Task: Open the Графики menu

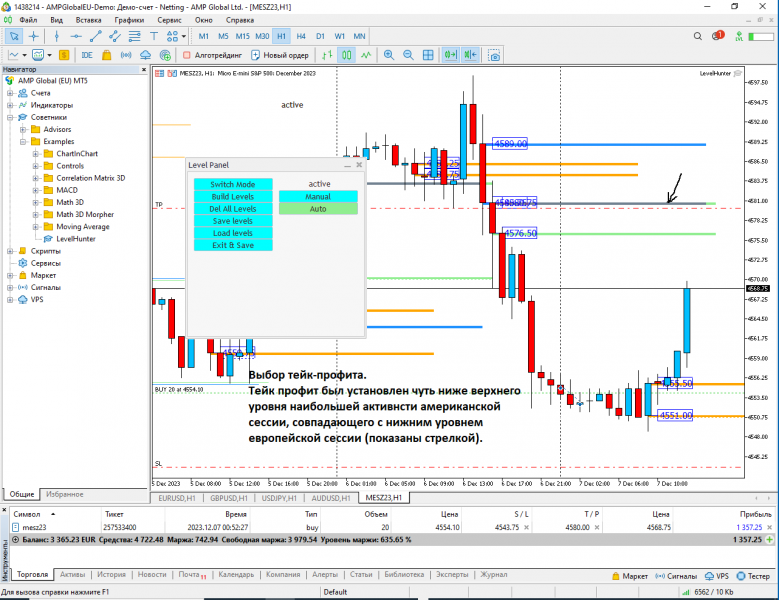Action: (129, 20)
